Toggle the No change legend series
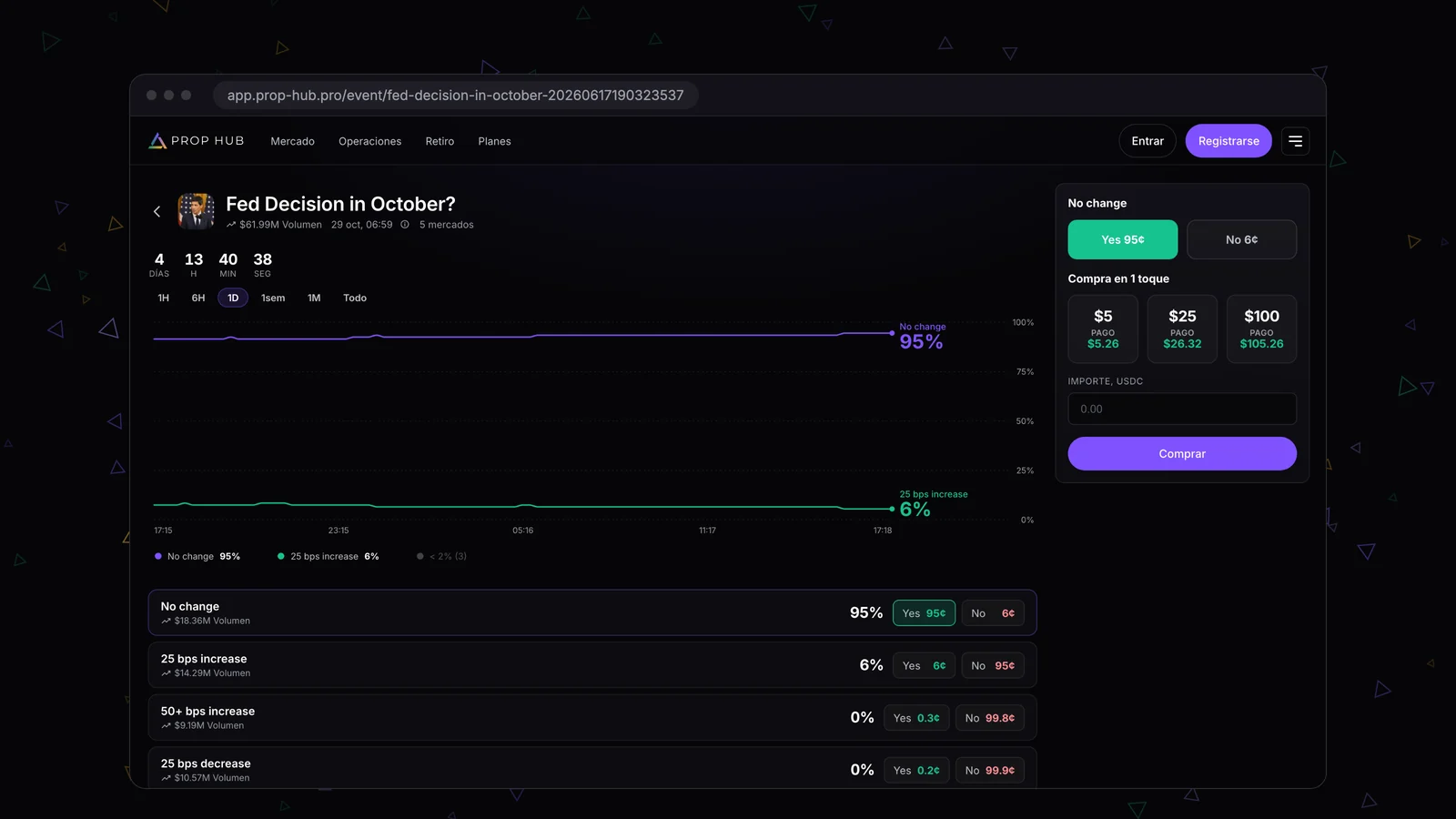 coord(197,556)
